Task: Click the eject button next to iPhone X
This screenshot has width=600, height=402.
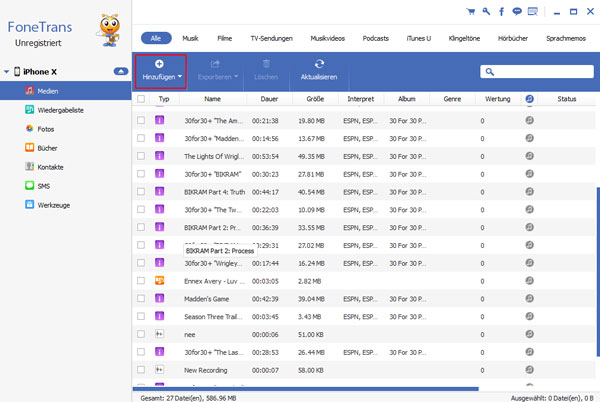Action: (x=121, y=72)
